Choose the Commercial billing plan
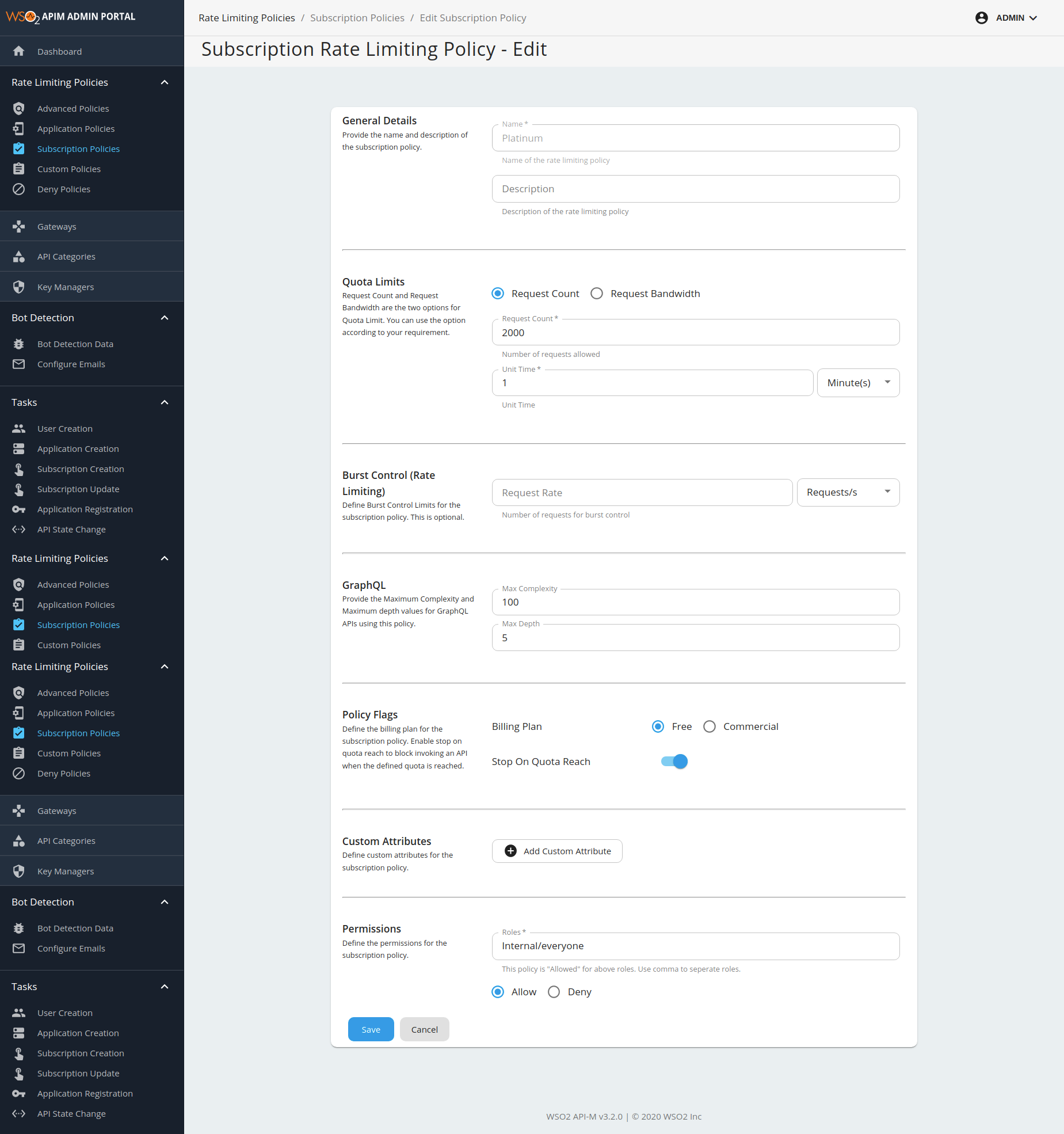Image resolution: width=1064 pixels, height=1134 pixels. (710, 726)
